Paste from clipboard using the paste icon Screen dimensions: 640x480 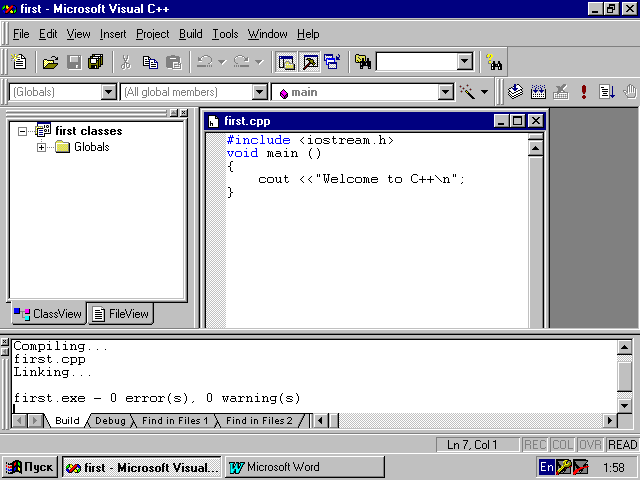click(173, 62)
